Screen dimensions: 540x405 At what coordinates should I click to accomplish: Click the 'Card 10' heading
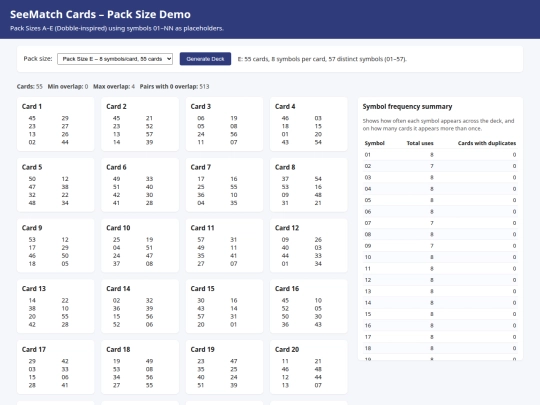click(x=118, y=228)
